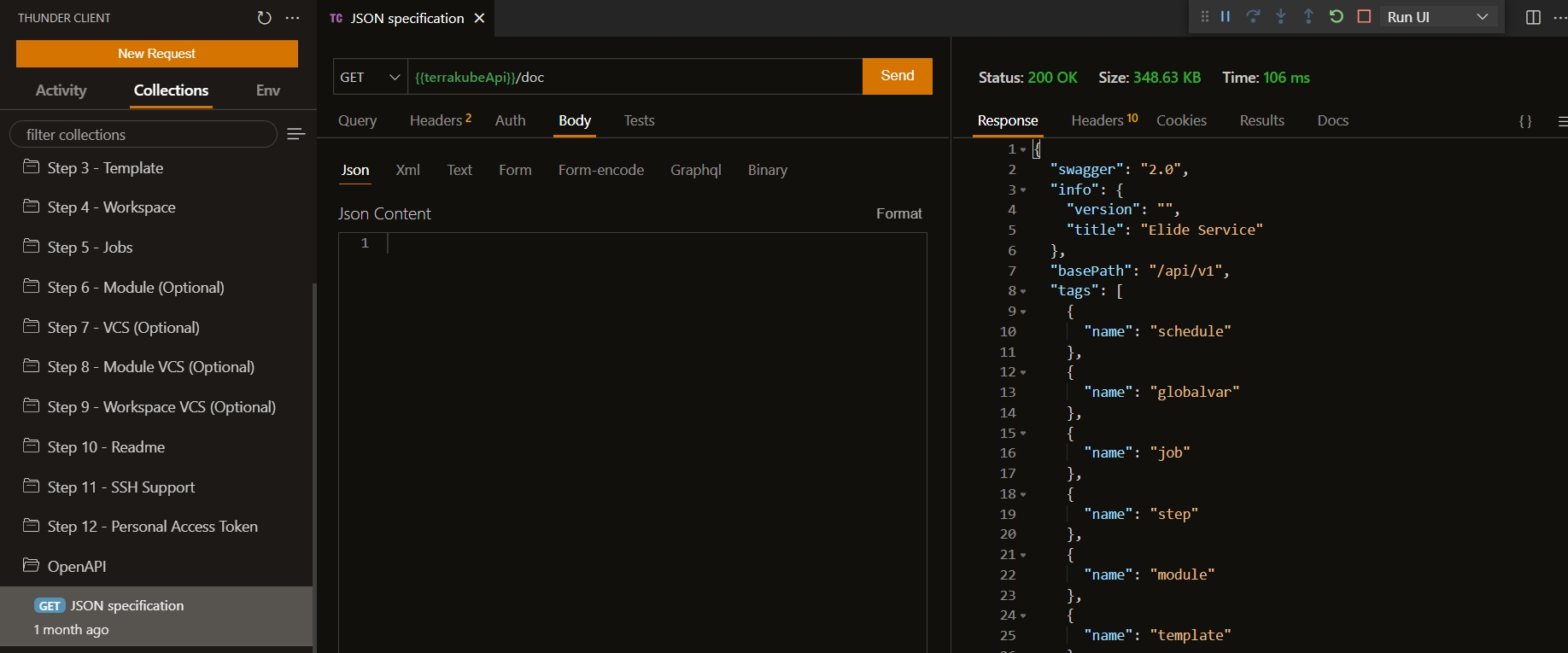Screen dimensions: 1568x653
Task: Open the response Cookies tab
Action: click(x=1181, y=120)
